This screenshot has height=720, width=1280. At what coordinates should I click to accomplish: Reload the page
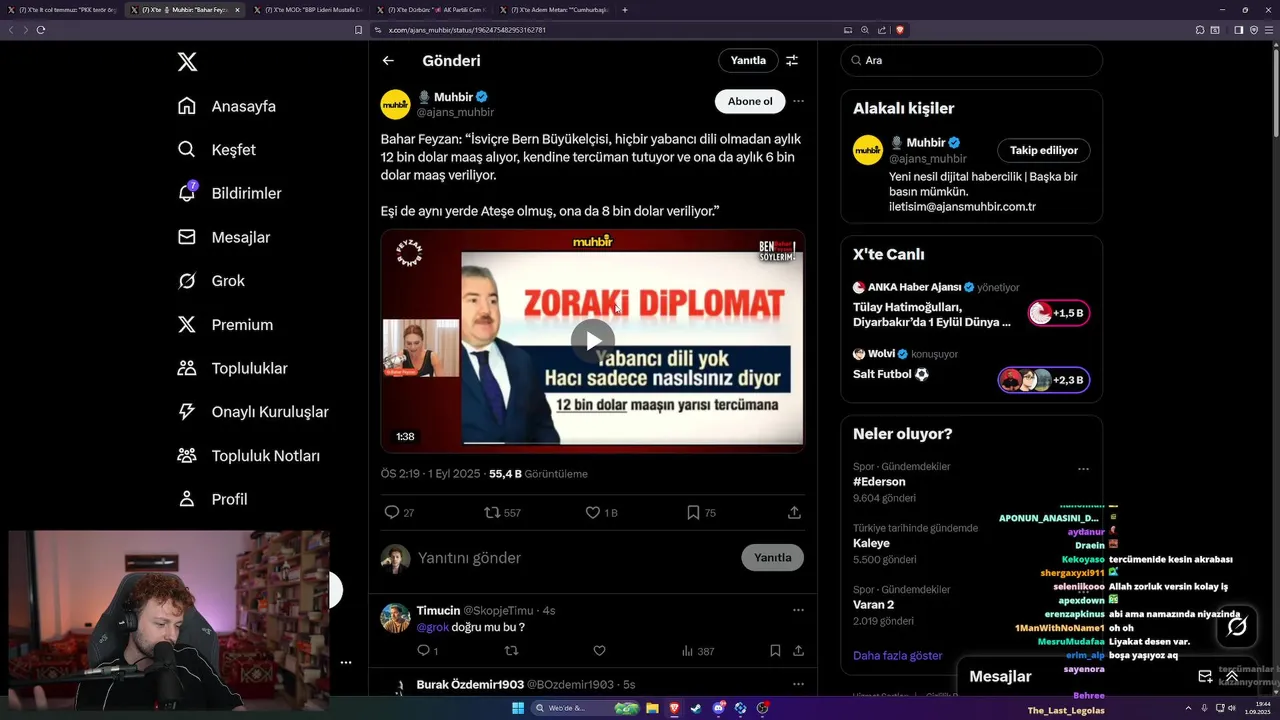tap(41, 30)
